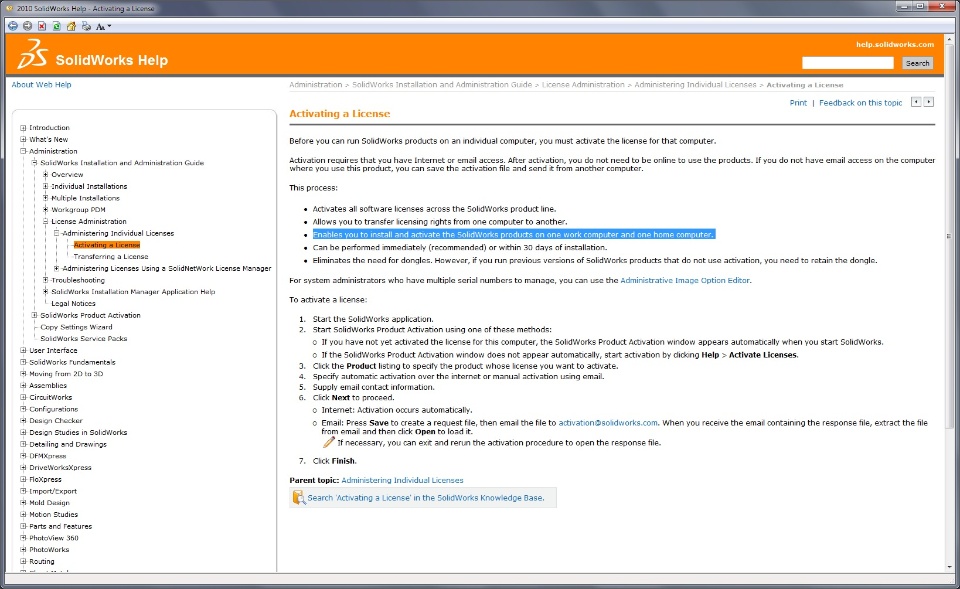Expand the Overview tree node
Screen dimensions: 960x589
(x=45, y=174)
